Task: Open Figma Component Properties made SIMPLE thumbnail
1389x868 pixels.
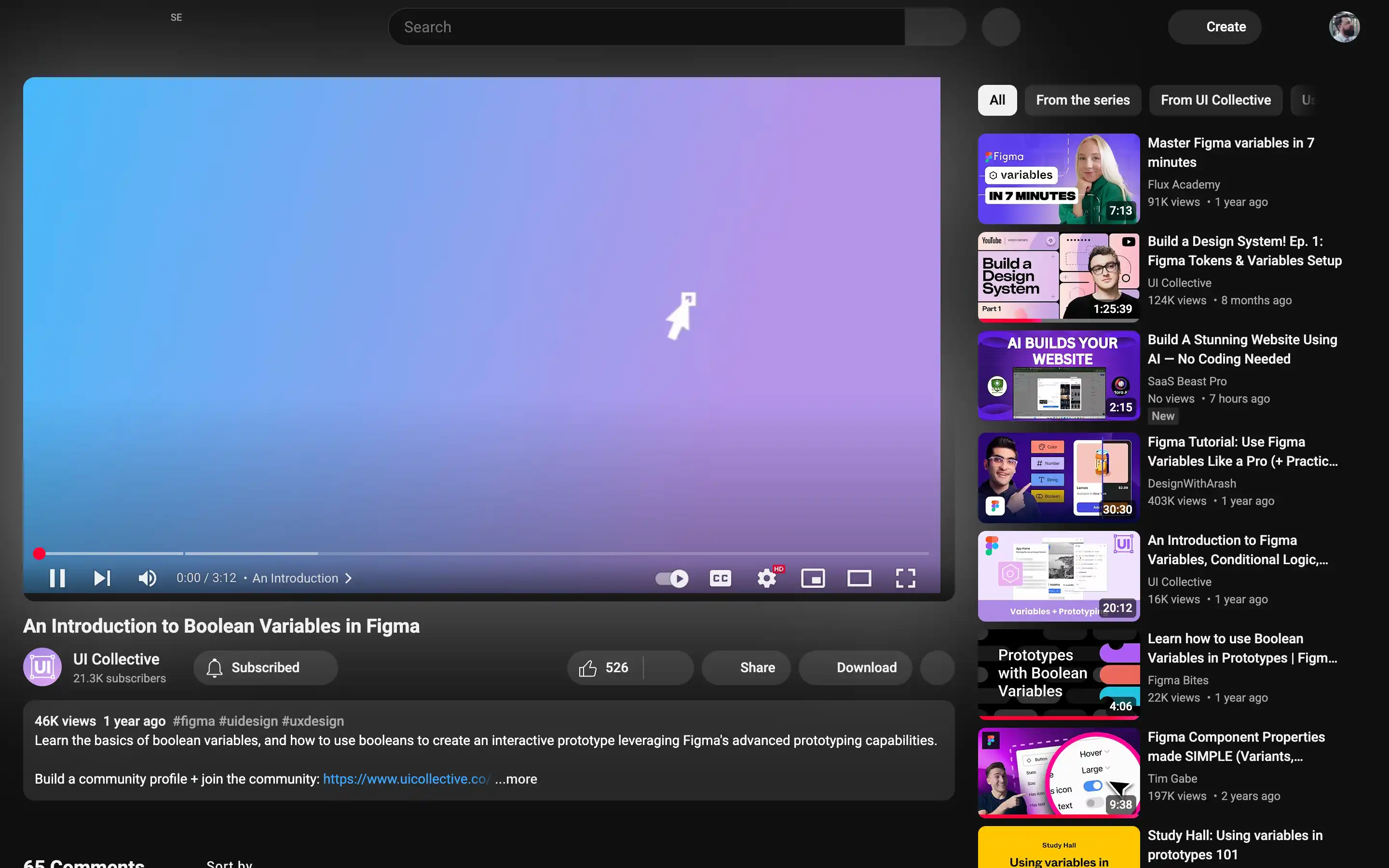Action: 1059,773
